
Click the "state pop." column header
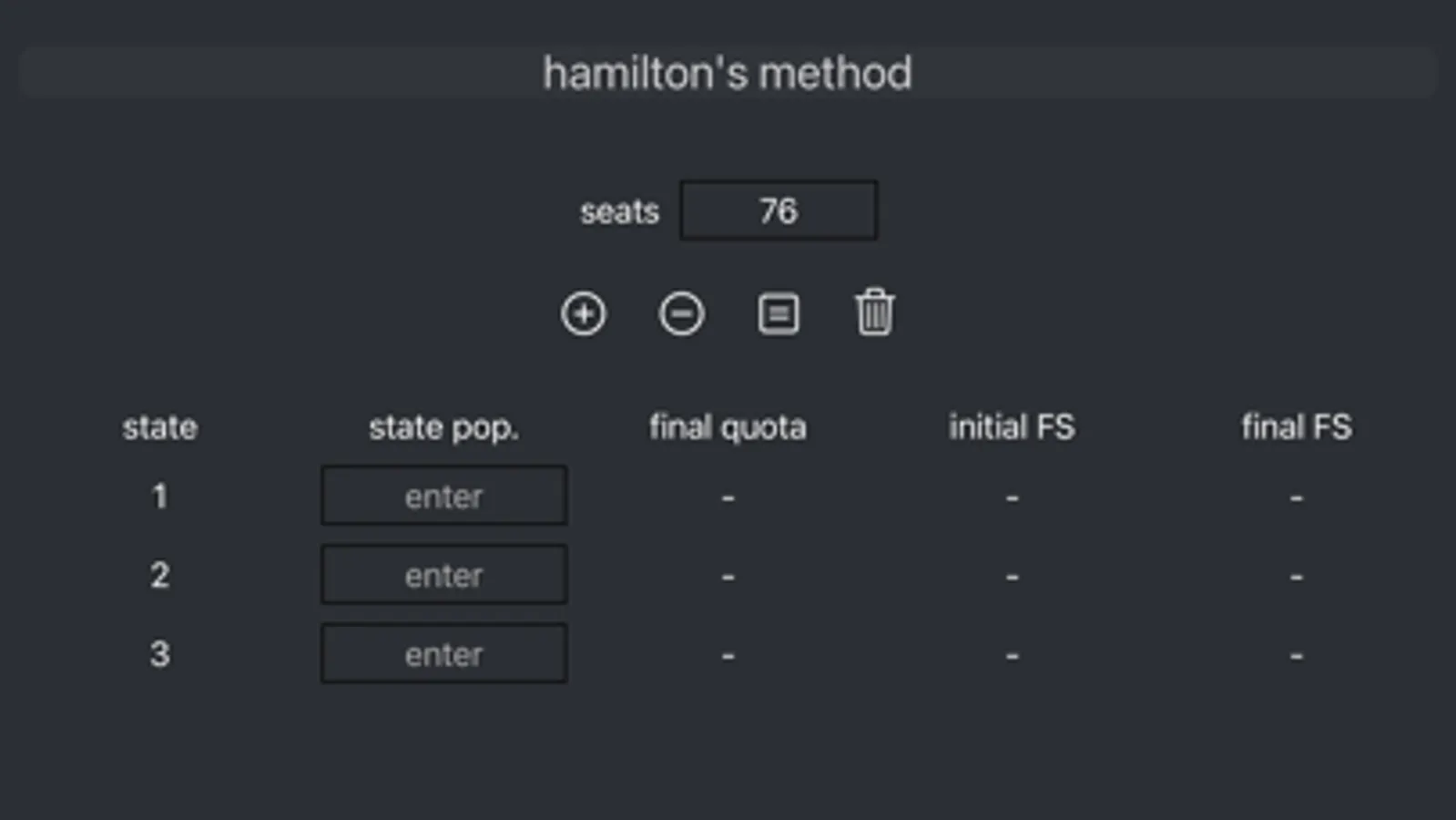(443, 427)
